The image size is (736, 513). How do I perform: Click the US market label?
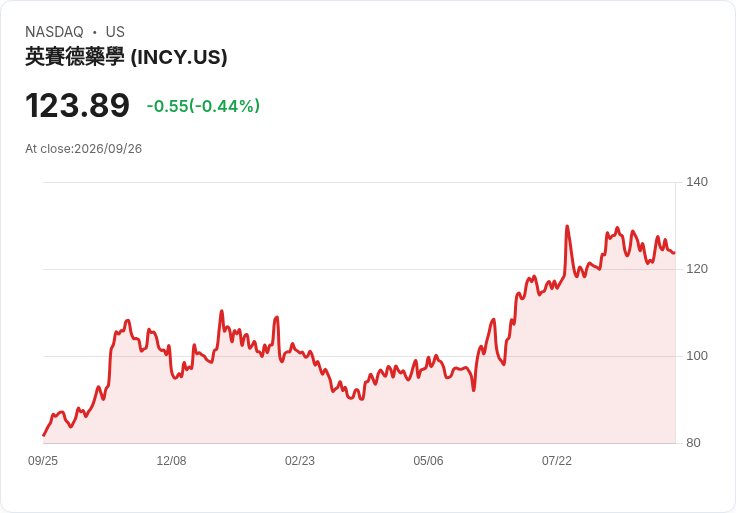(x=115, y=32)
